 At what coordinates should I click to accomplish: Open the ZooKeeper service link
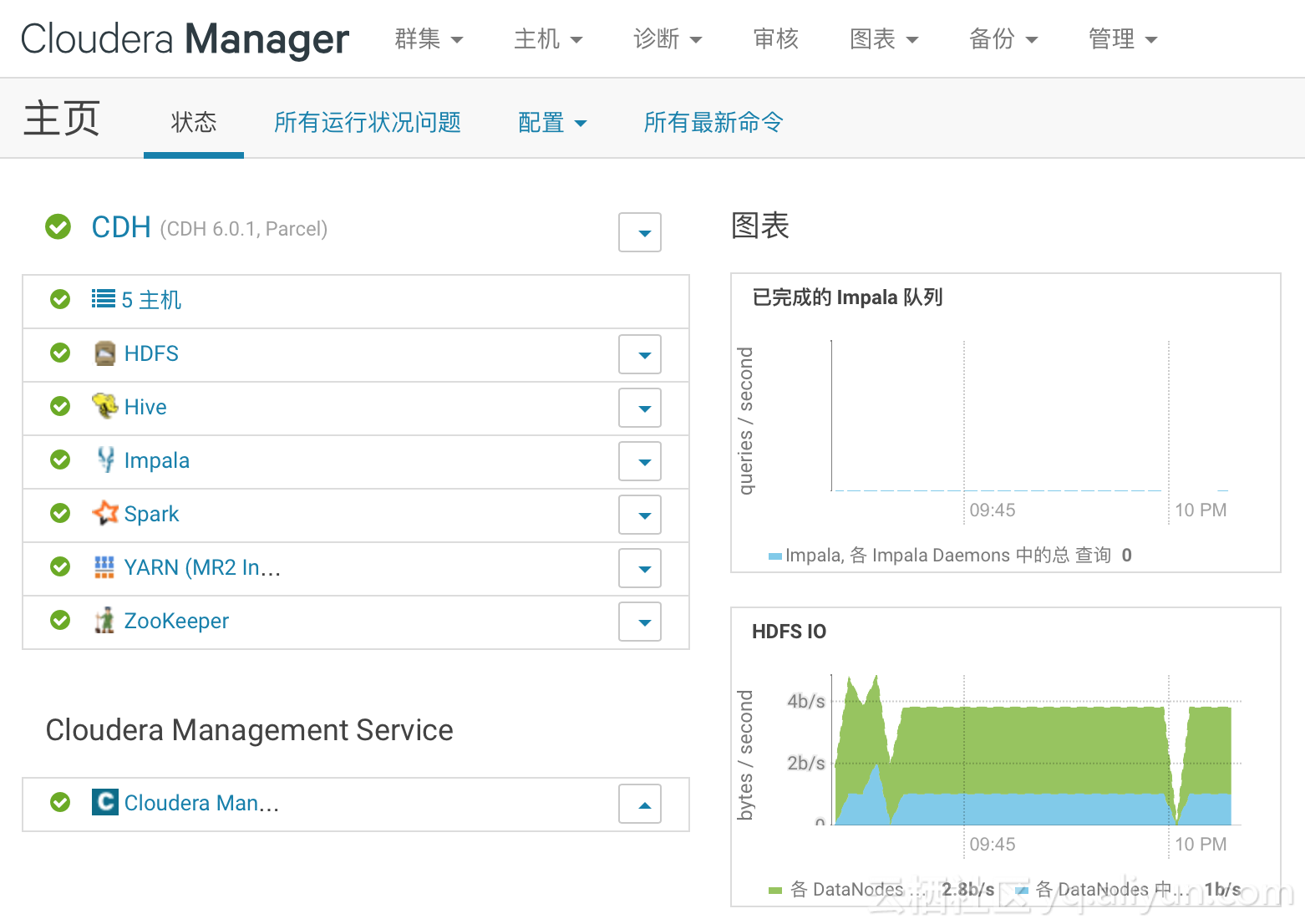tap(176, 621)
